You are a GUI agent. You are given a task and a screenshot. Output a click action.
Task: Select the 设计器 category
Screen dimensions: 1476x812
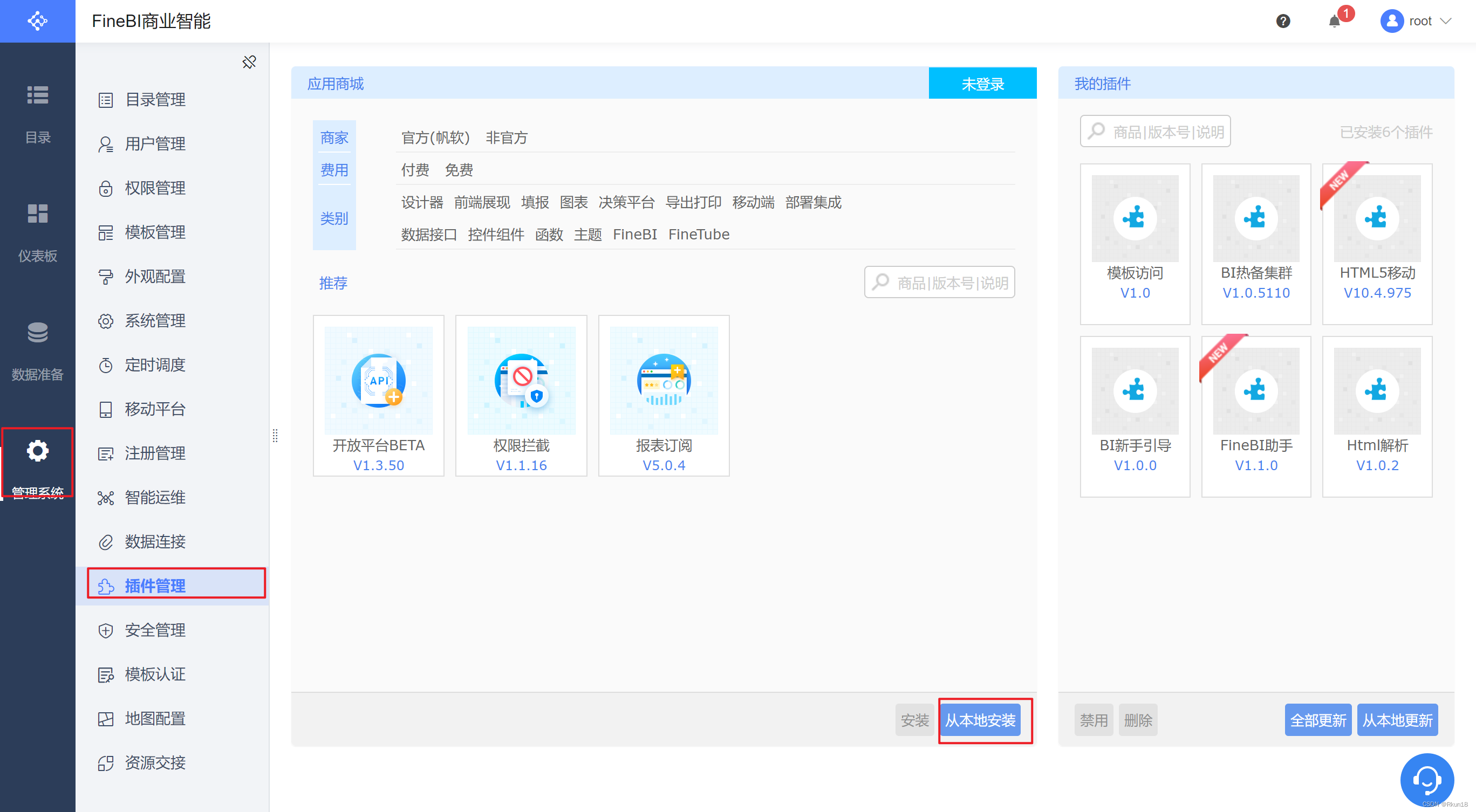pos(422,202)
